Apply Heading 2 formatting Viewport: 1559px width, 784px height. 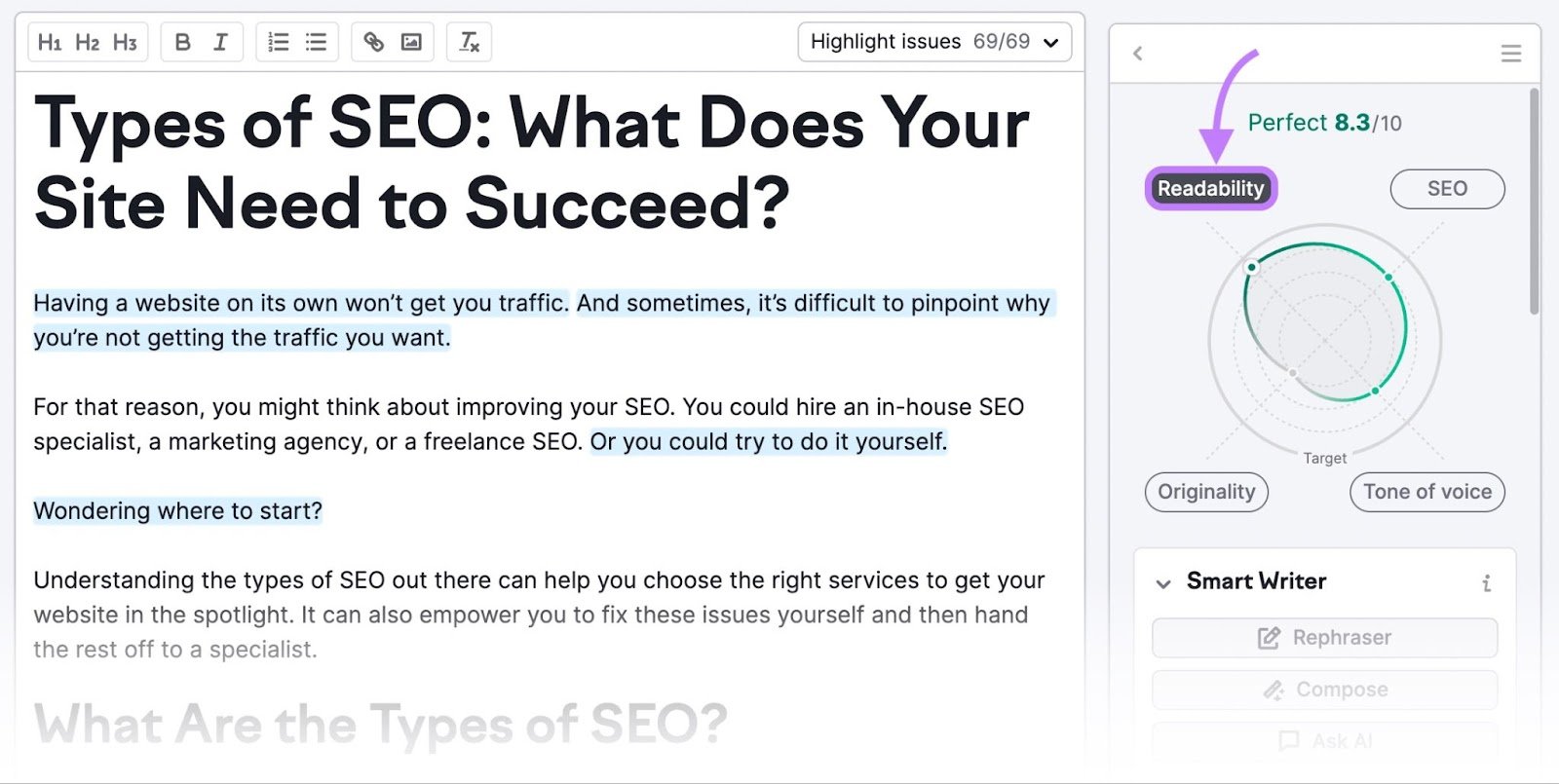87,42
